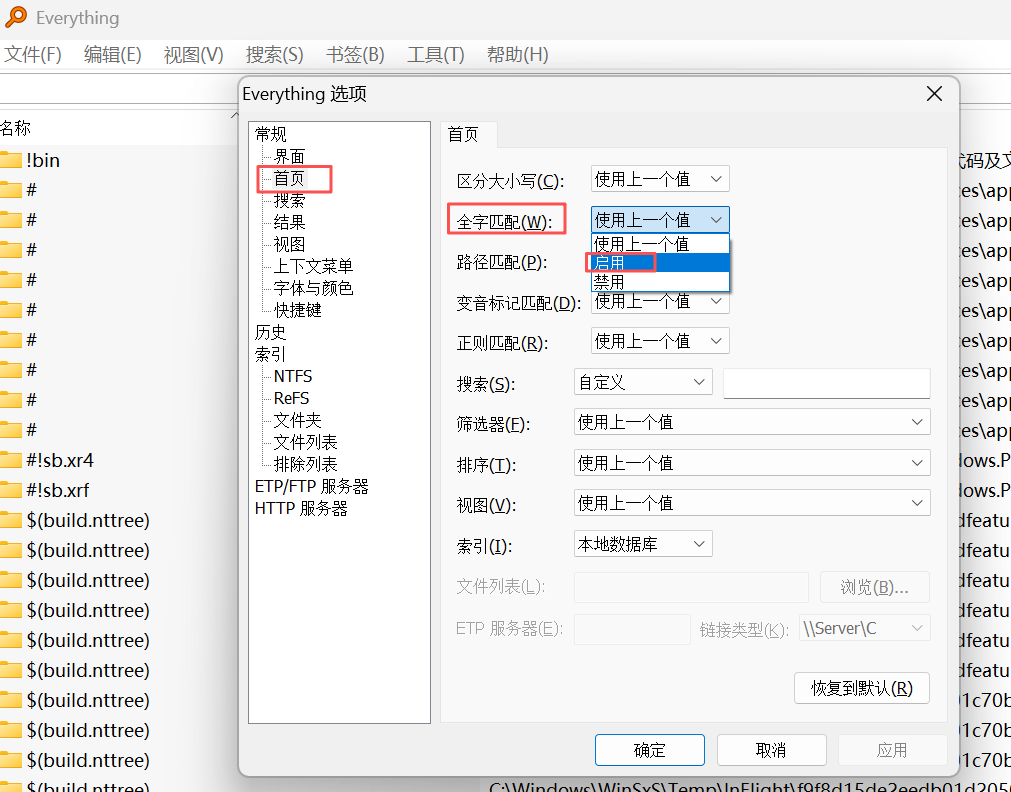Viewport: 1011px width, 792px height.
Task: Close the Everything 选项 dialog
Action: click(934, 94)
